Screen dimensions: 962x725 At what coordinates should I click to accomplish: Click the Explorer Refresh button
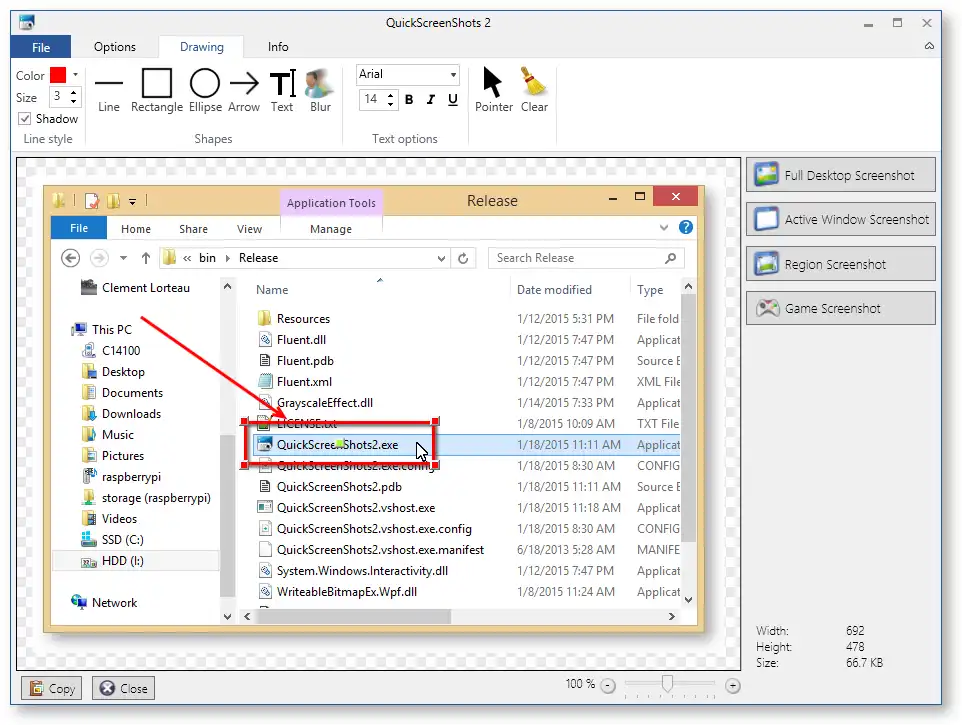point(463,258)
